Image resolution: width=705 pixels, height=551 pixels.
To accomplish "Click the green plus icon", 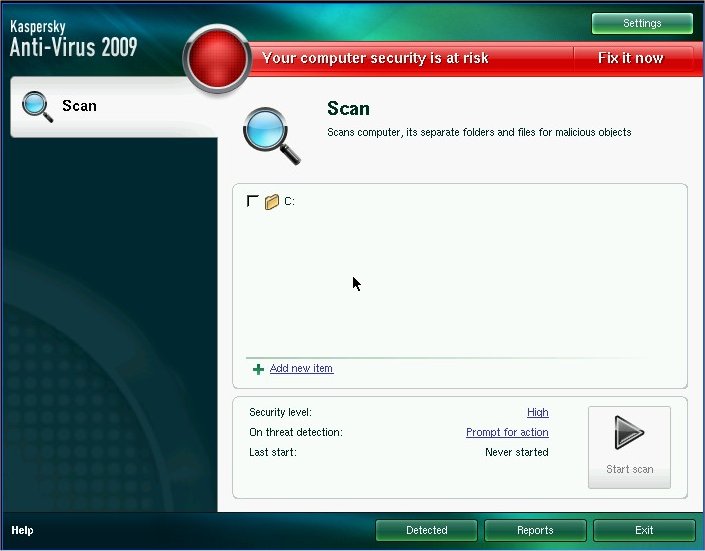I will tap(258, 369).
